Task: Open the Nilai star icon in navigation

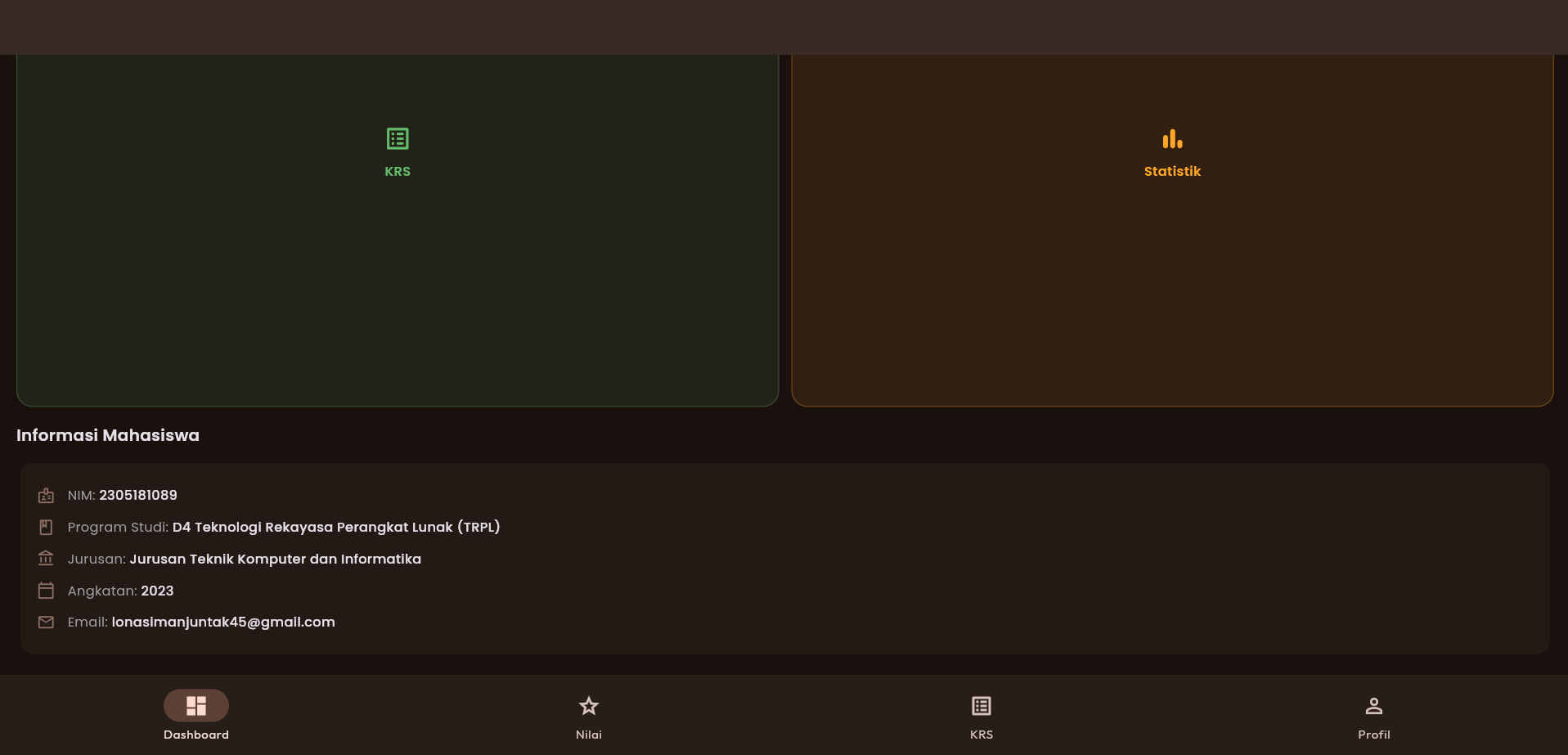Action: coord(589,706)
